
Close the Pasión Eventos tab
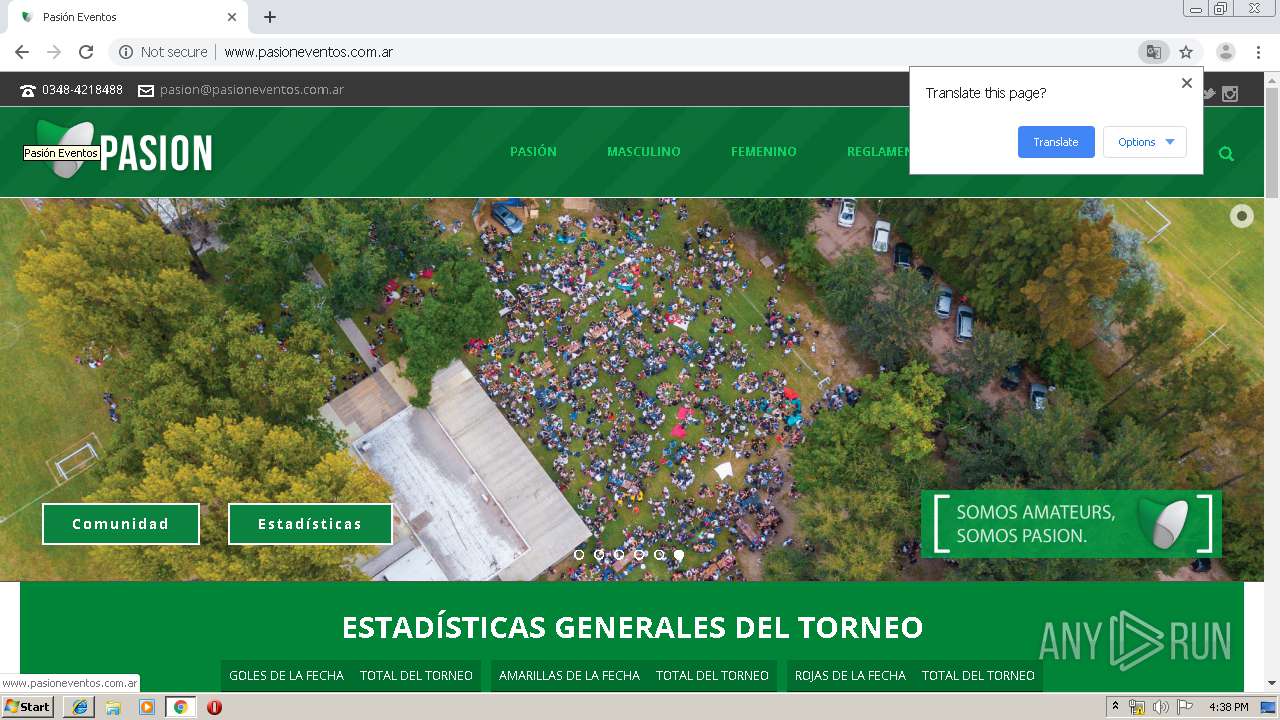pyautogui.click(x=232, y=17)
